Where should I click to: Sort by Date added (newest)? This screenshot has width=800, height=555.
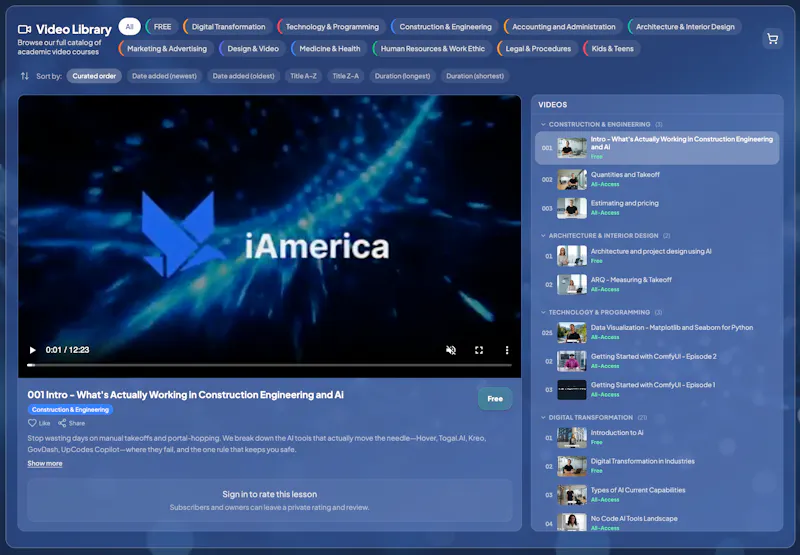164,76
